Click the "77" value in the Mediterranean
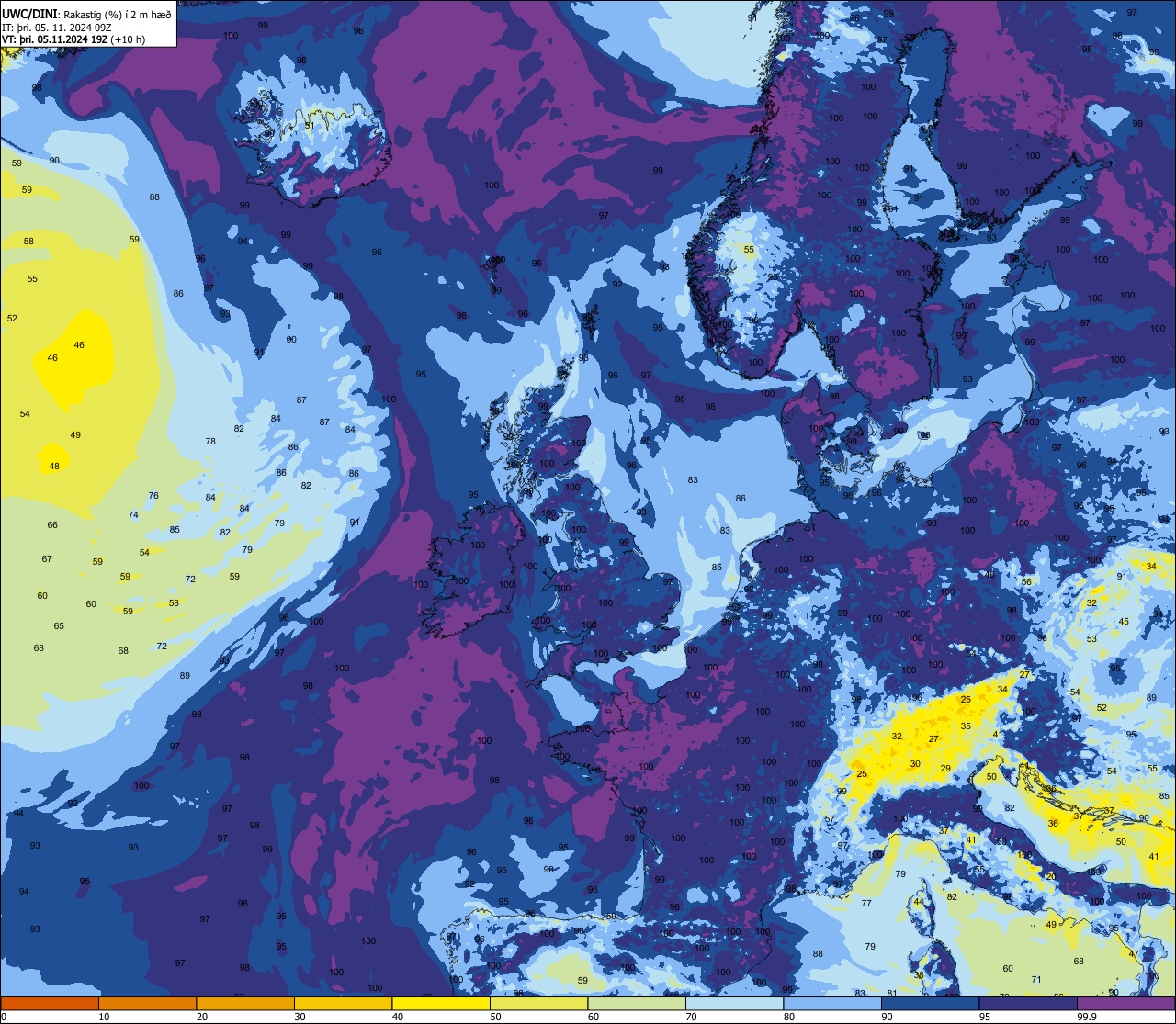This screenshot has height=1024, width=1176. pos(866,904)
